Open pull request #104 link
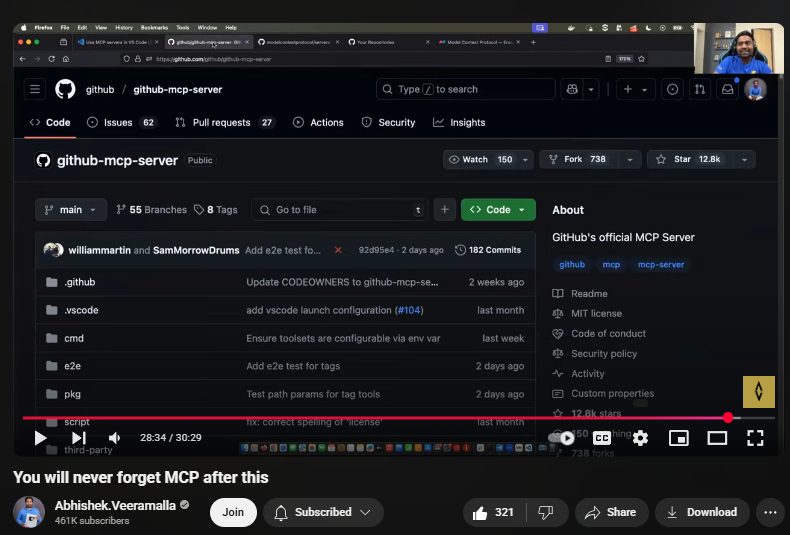Screen dimensions: 790x535 409,310
